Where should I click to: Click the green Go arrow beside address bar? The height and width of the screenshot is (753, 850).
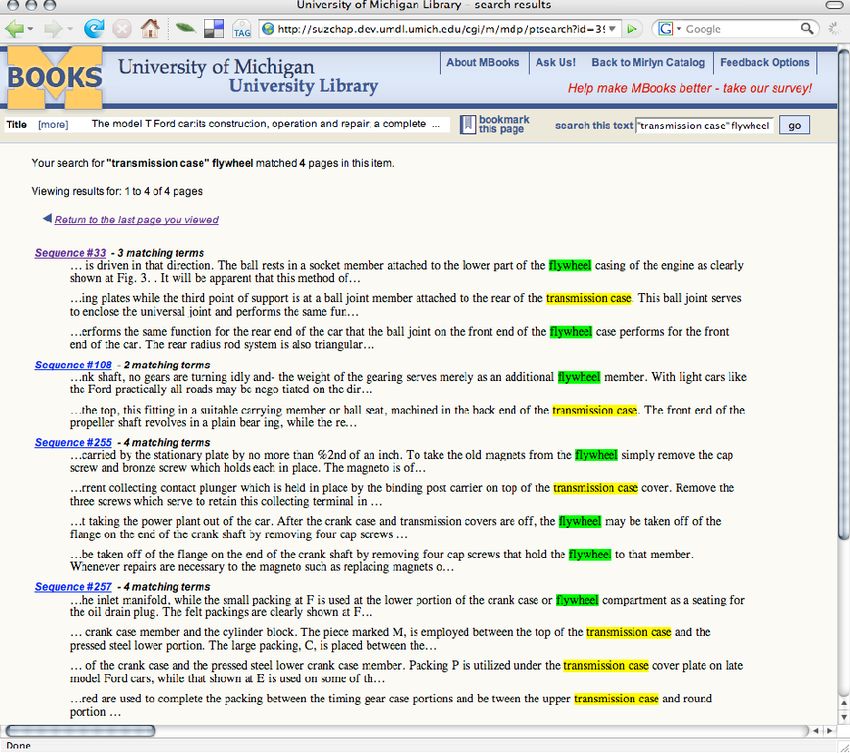pos(632,29)
